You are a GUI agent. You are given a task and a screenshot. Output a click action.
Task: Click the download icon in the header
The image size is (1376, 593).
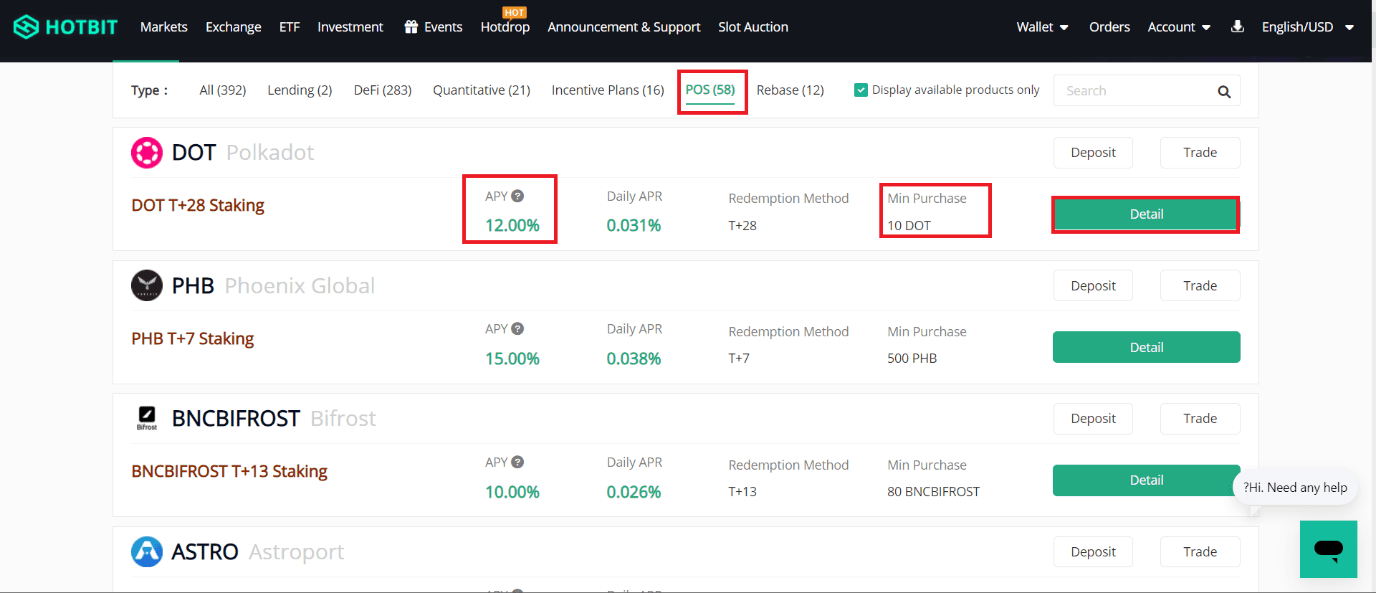pyautogui.click(x=1237, y=26)
